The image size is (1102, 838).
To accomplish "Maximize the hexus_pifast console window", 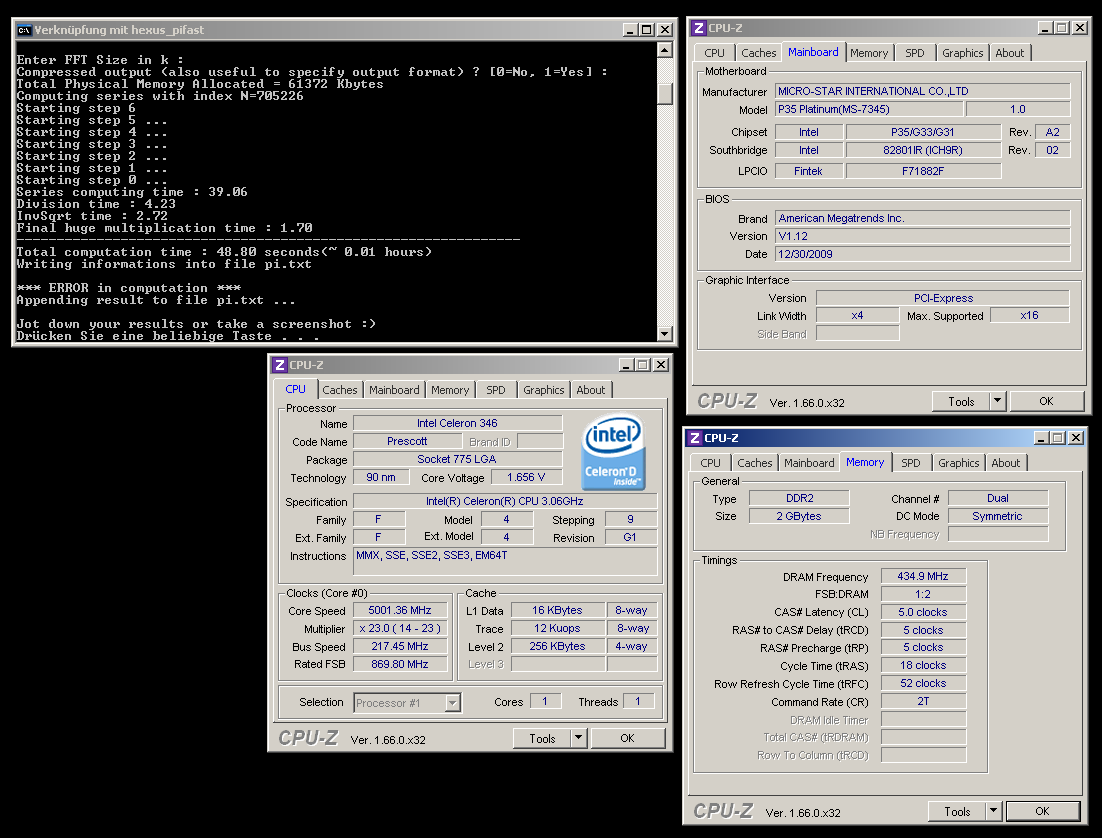I will pos(647,30).
